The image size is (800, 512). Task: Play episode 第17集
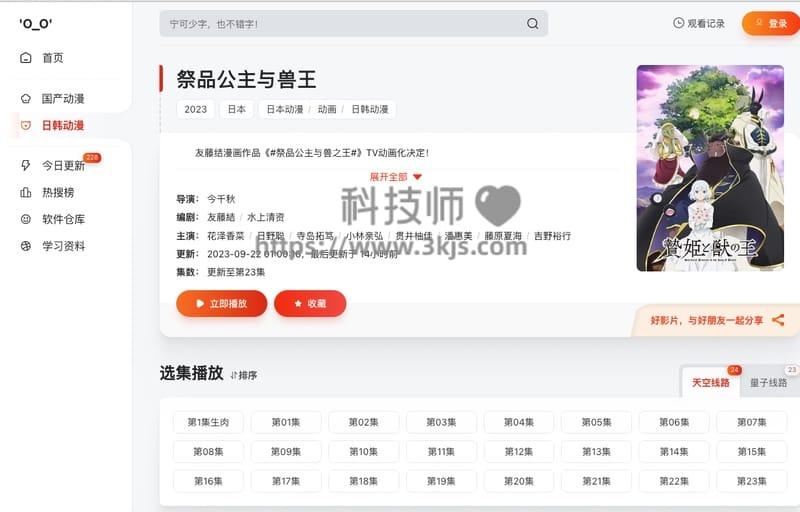(286, 481)
